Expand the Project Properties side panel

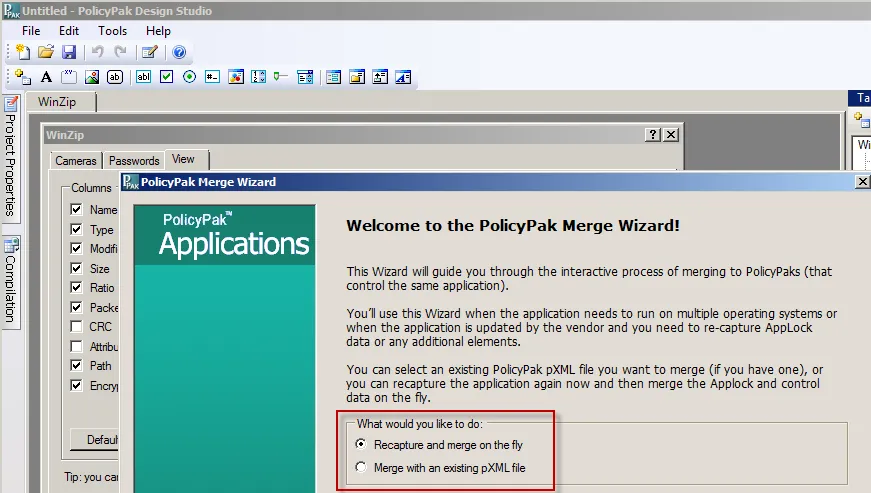pos(11,158)
